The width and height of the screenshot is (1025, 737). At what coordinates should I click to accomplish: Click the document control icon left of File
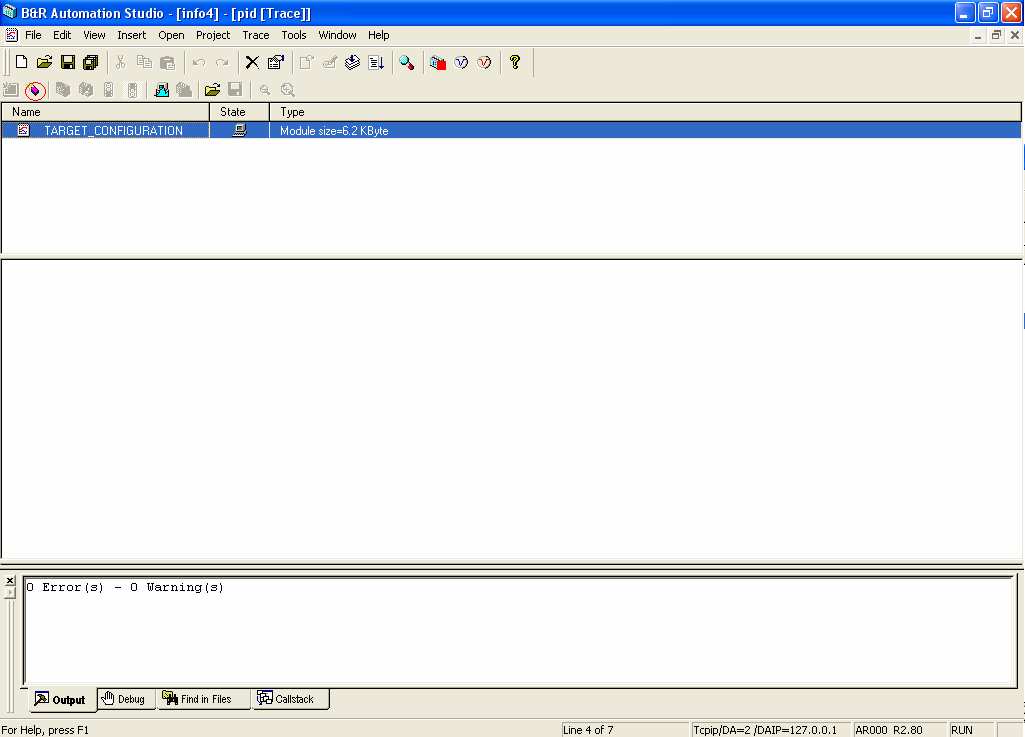click(x=11, y=35)
